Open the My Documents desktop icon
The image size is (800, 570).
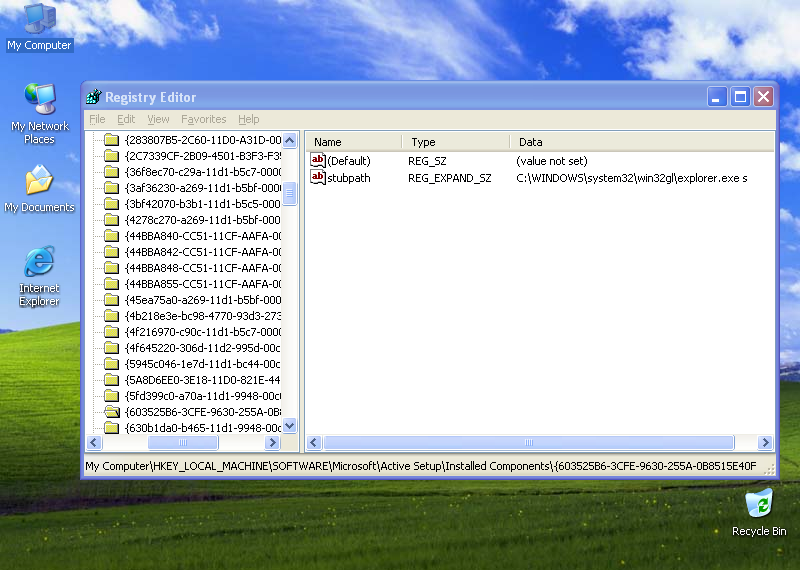click(x=39, y=189)
